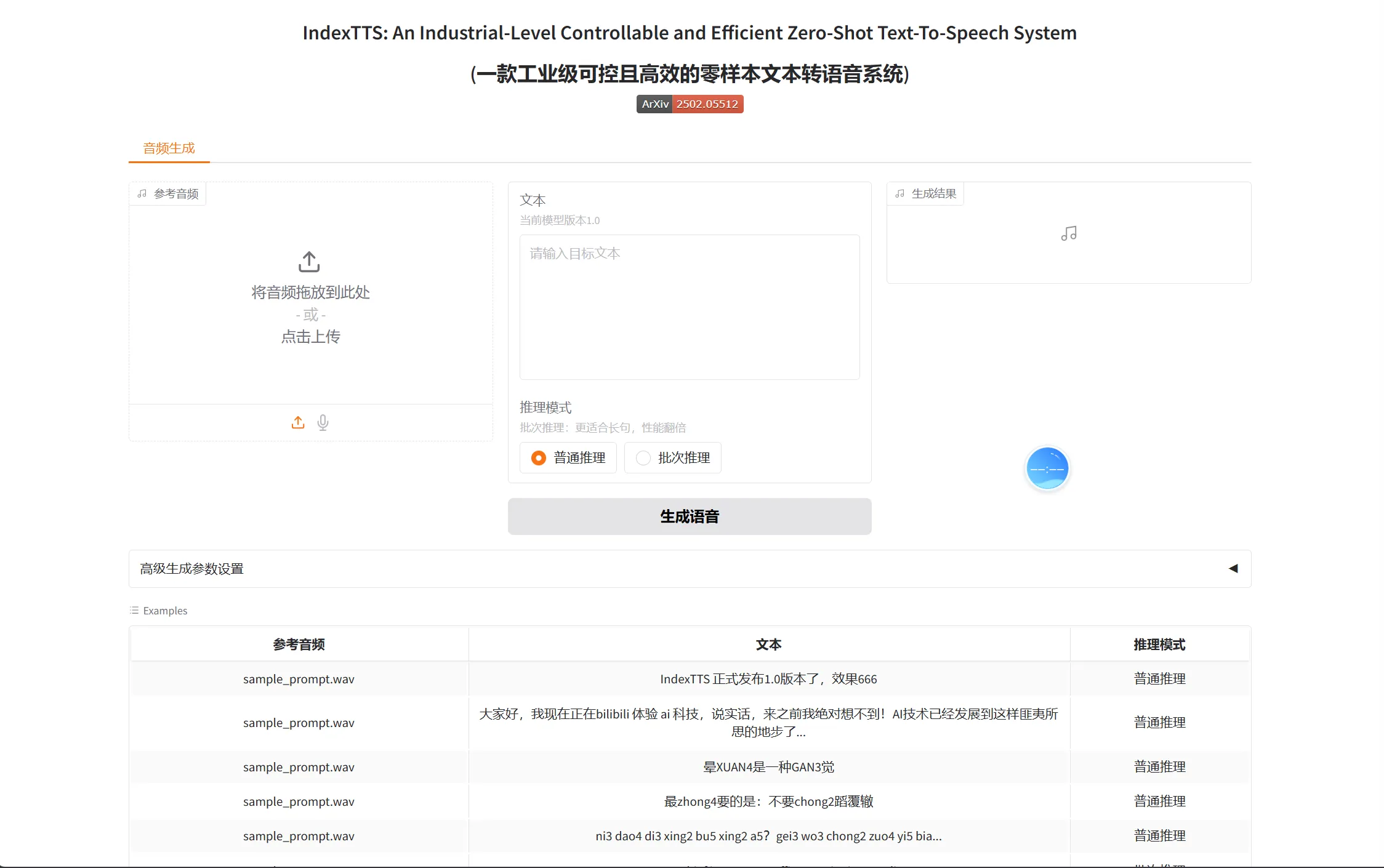Screen dimensions: 1384x868
Task: Expand the 高级生成参数设置 accordion arrow
Action: pyautogui.click(x=1233, y=568)
